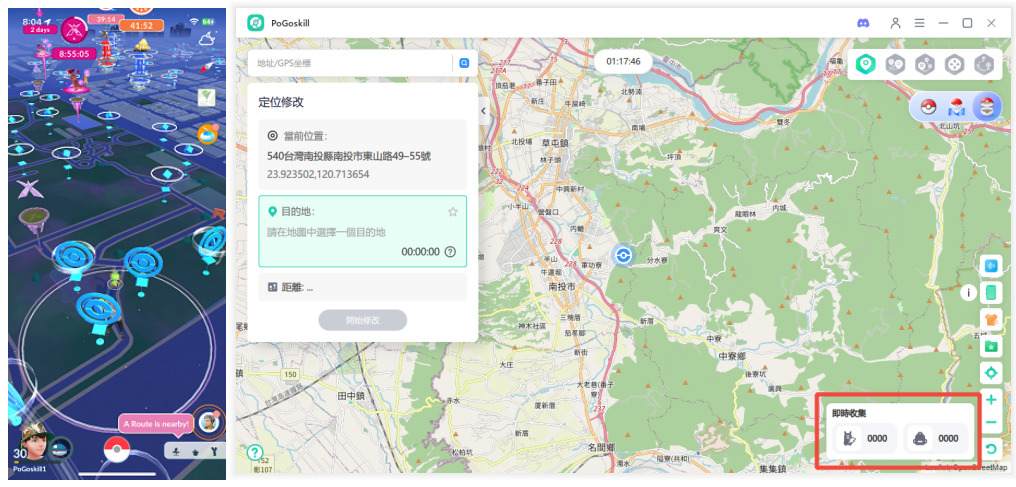The image size is (1016, 487).
Task: Select multi-spot route mode icon
Action: [x=925, y=64]
